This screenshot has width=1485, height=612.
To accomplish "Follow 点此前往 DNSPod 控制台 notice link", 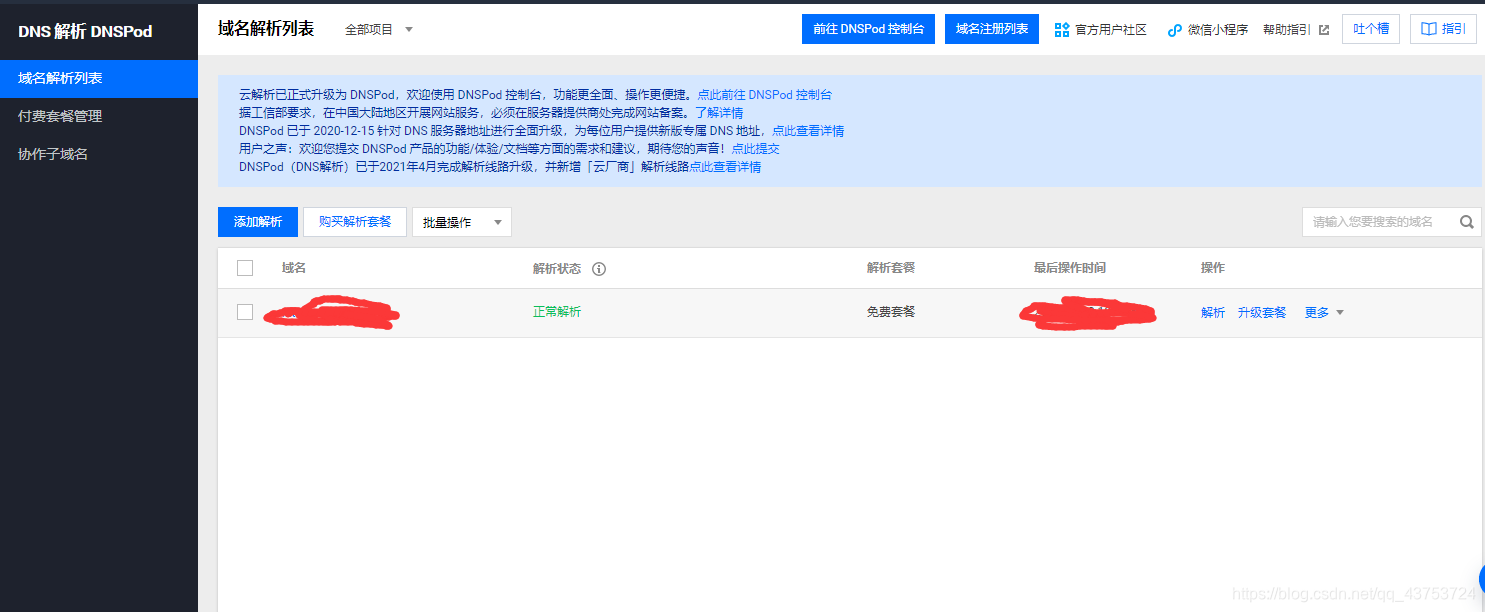I will click(x=765, y=95).
